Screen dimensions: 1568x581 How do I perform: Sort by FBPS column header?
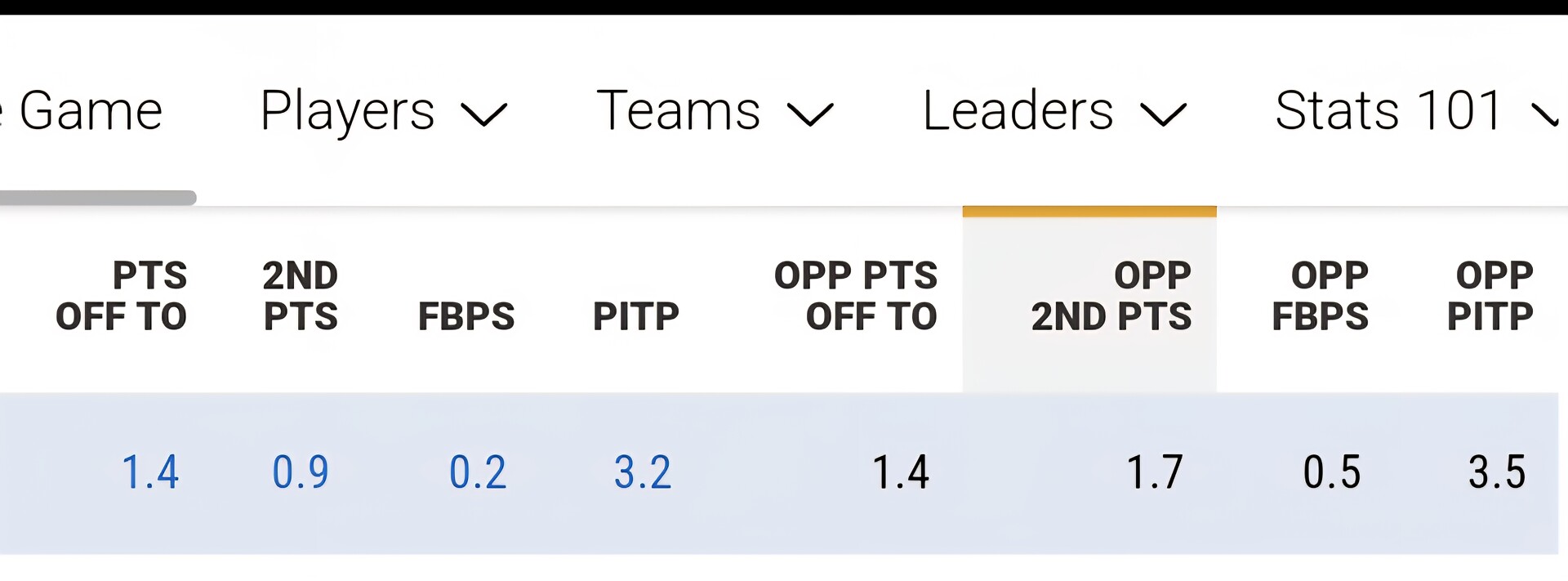coord(466,316)
